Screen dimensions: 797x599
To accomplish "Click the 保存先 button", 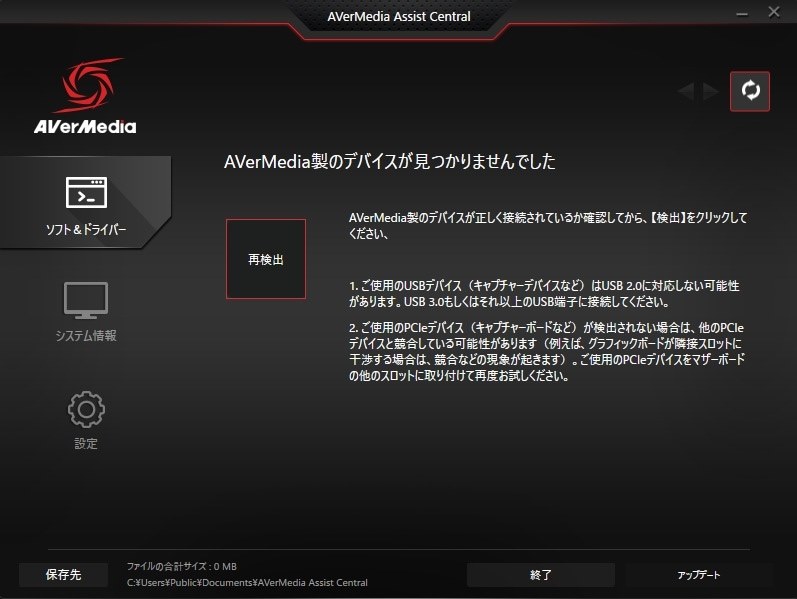I will coord(64,575).
